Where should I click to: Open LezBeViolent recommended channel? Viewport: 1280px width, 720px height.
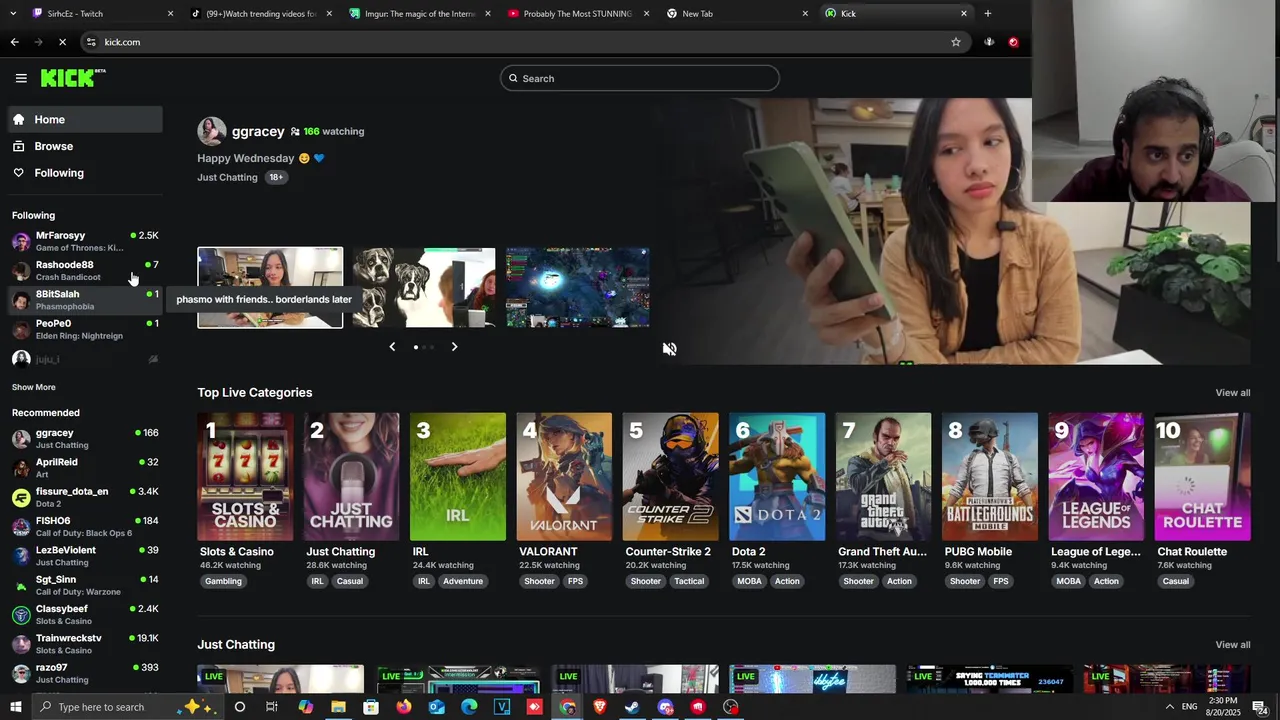pyautogui.click(x=85, y=555)
